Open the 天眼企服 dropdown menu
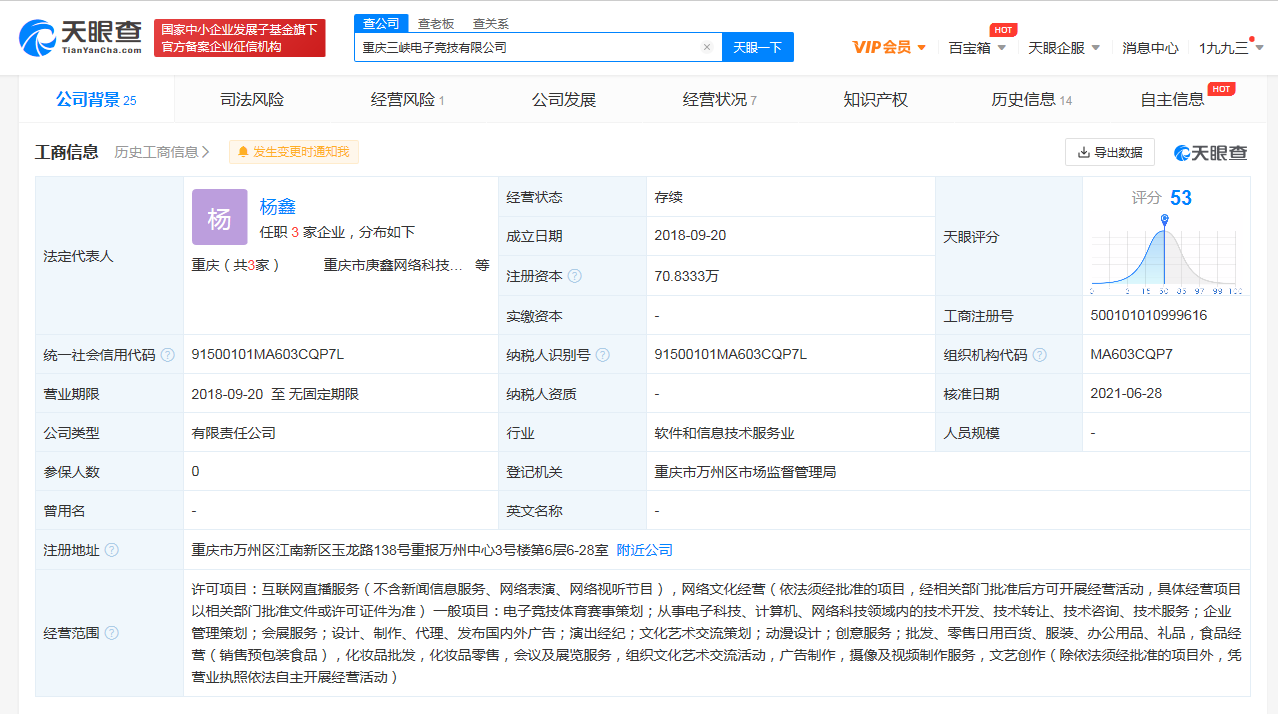 pos(1063,47)
